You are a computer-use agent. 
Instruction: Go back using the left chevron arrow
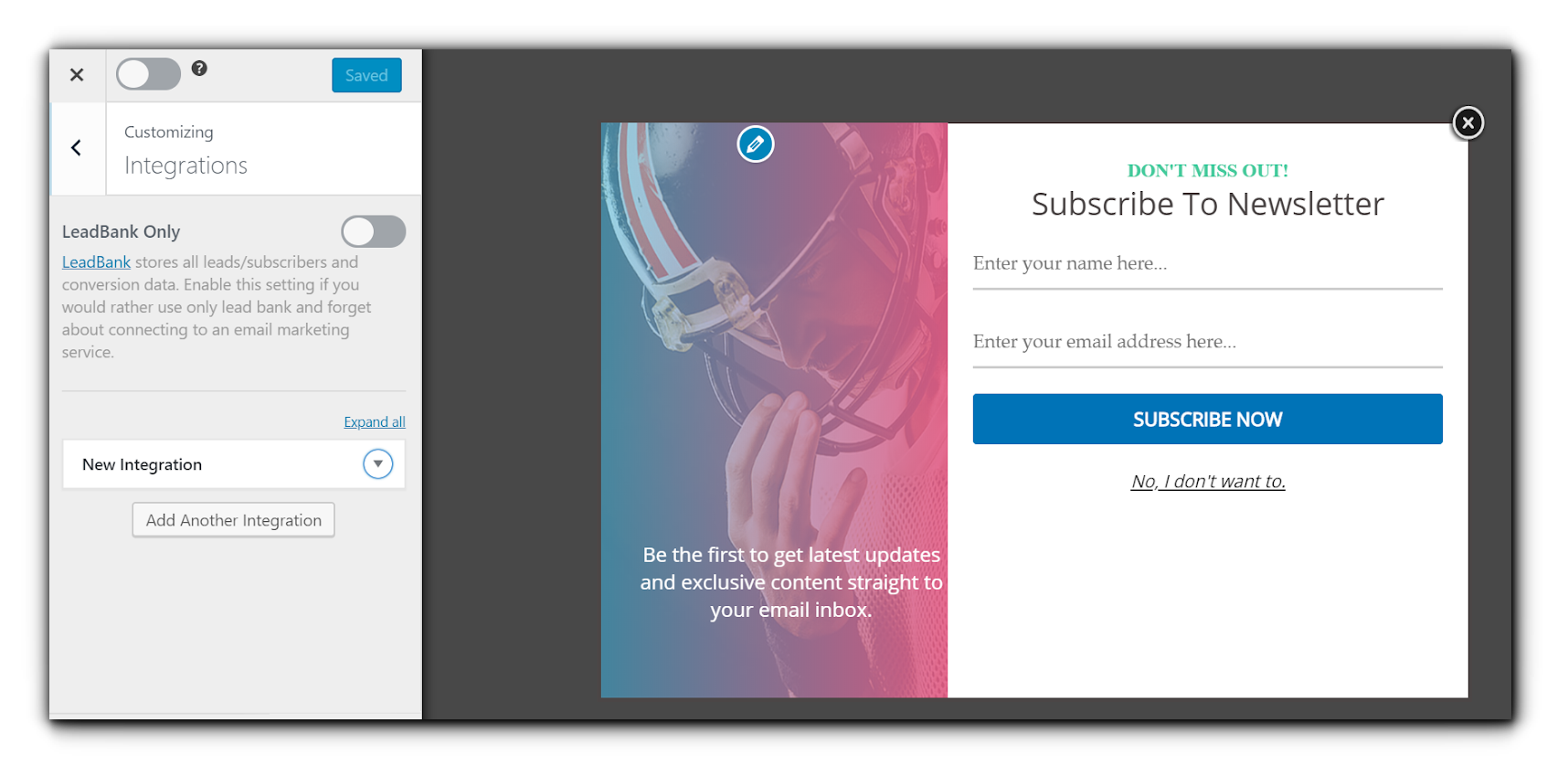click(77, 148)
